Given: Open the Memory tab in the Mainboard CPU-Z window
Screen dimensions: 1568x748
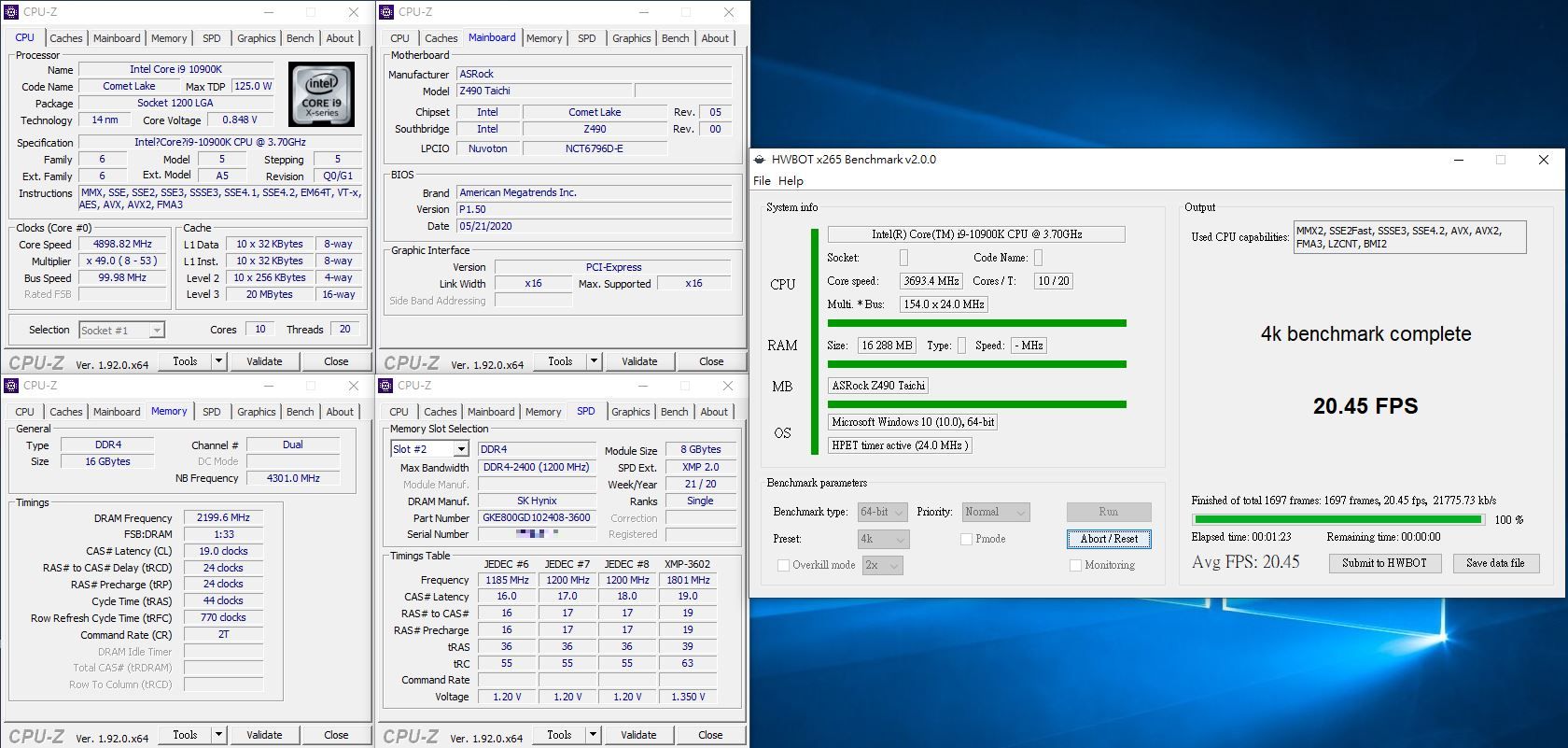Looking at the screenshot, I should pyautogui.click(x=544, y=38).
